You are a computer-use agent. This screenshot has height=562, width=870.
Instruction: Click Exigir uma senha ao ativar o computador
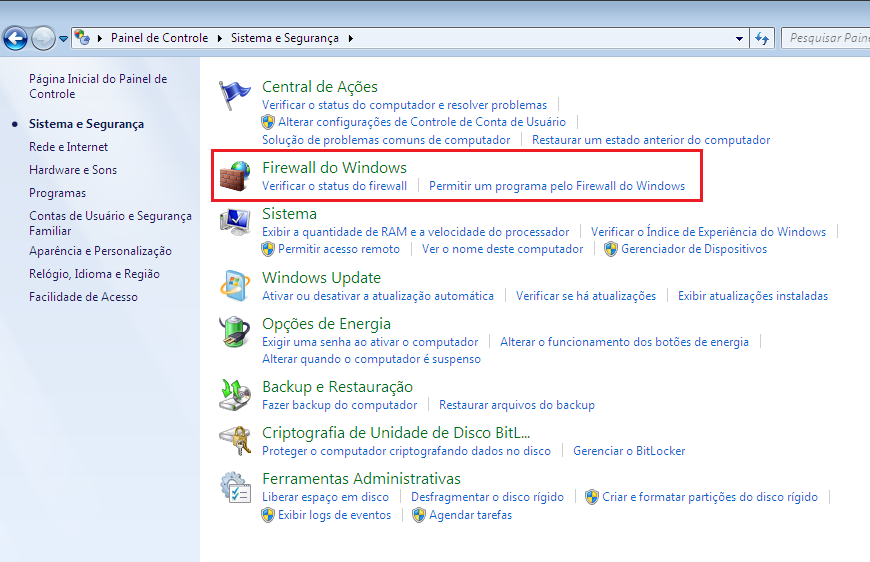(x=370, y=342)
